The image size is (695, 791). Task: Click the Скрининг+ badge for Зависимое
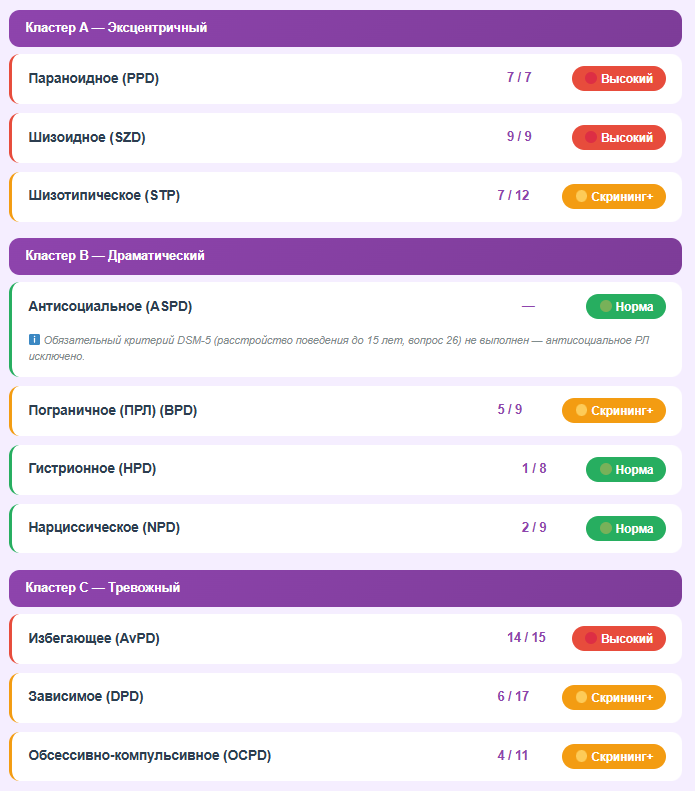click(x=614, y=697)
